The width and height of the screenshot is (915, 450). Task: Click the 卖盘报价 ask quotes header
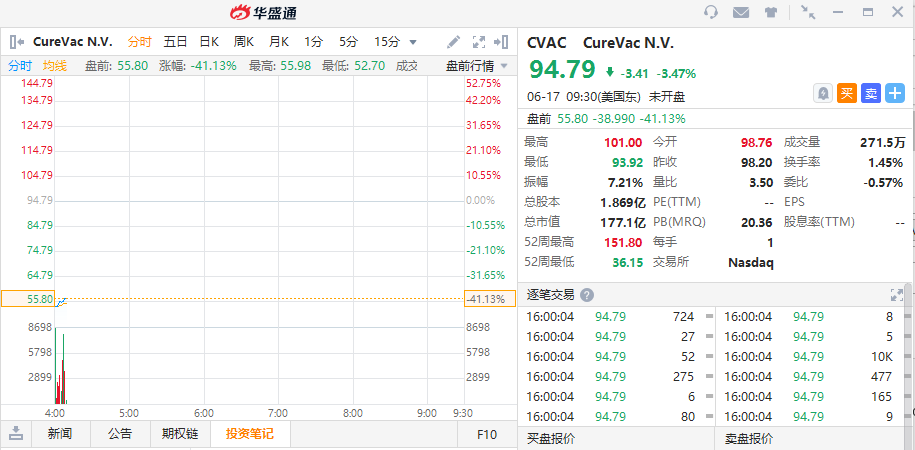(x=749, y=439)
